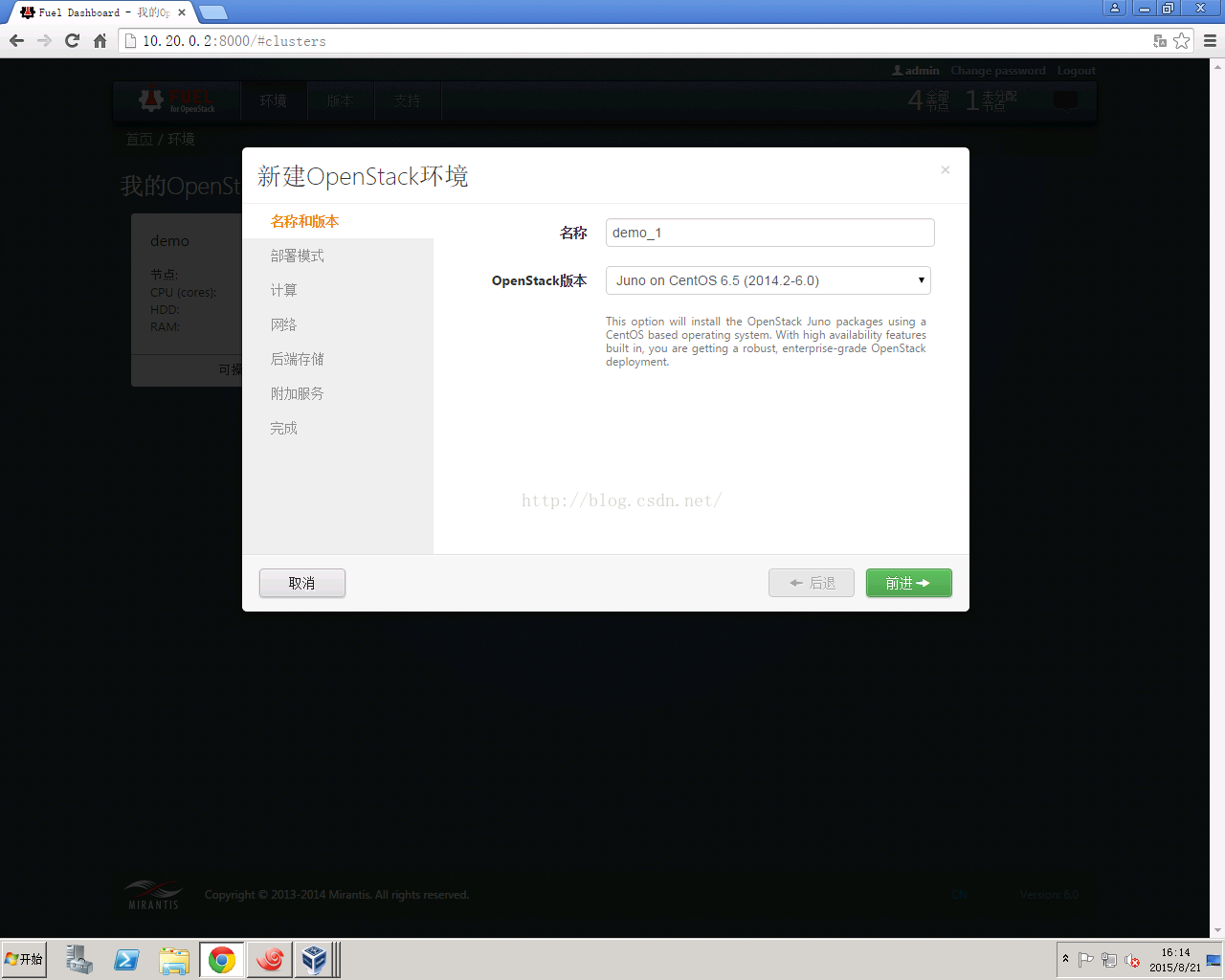Close the Fuel Dashboard browser tab

pos(182,12)
